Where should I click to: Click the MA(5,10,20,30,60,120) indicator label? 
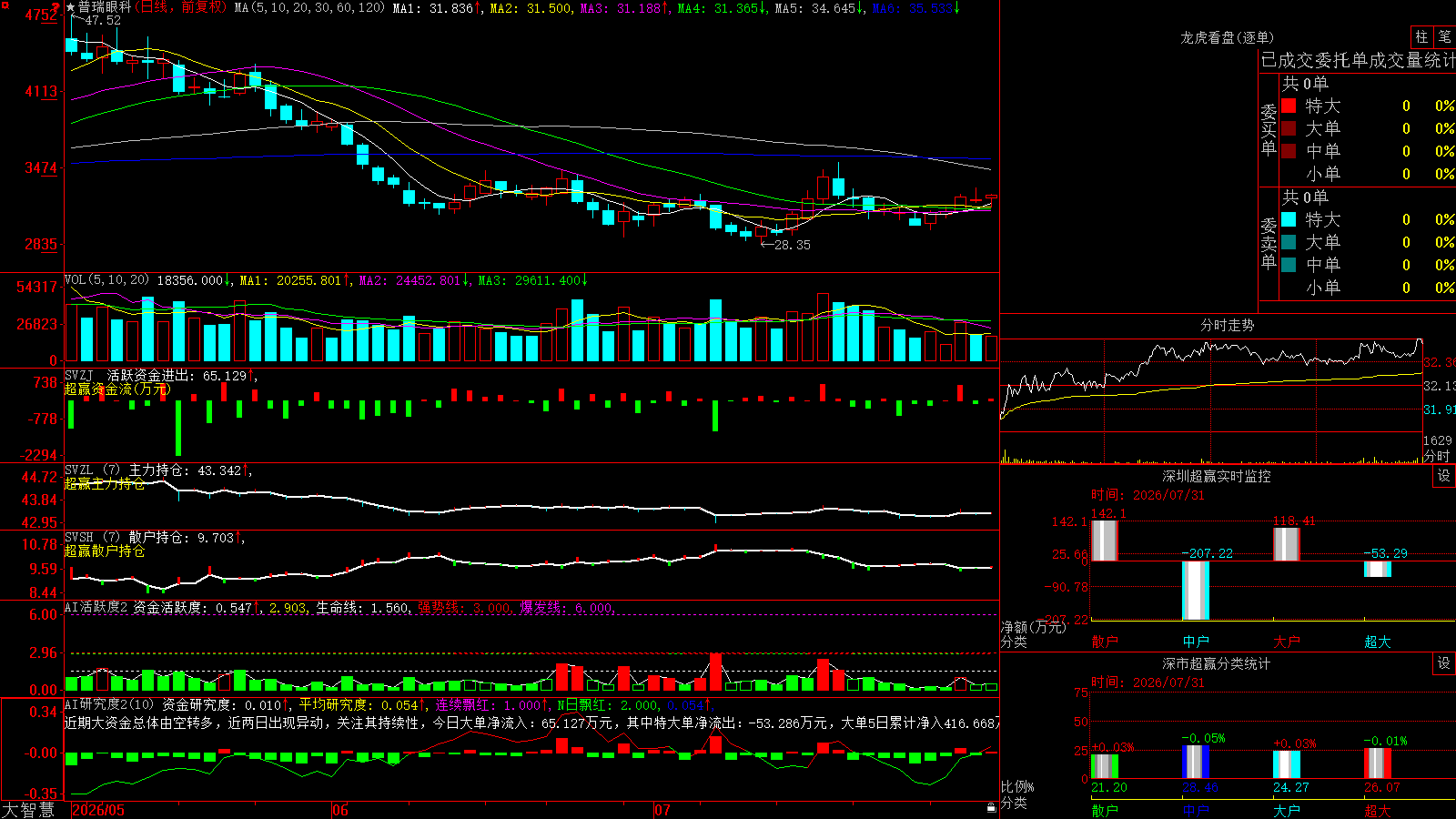tap(309, 7)
